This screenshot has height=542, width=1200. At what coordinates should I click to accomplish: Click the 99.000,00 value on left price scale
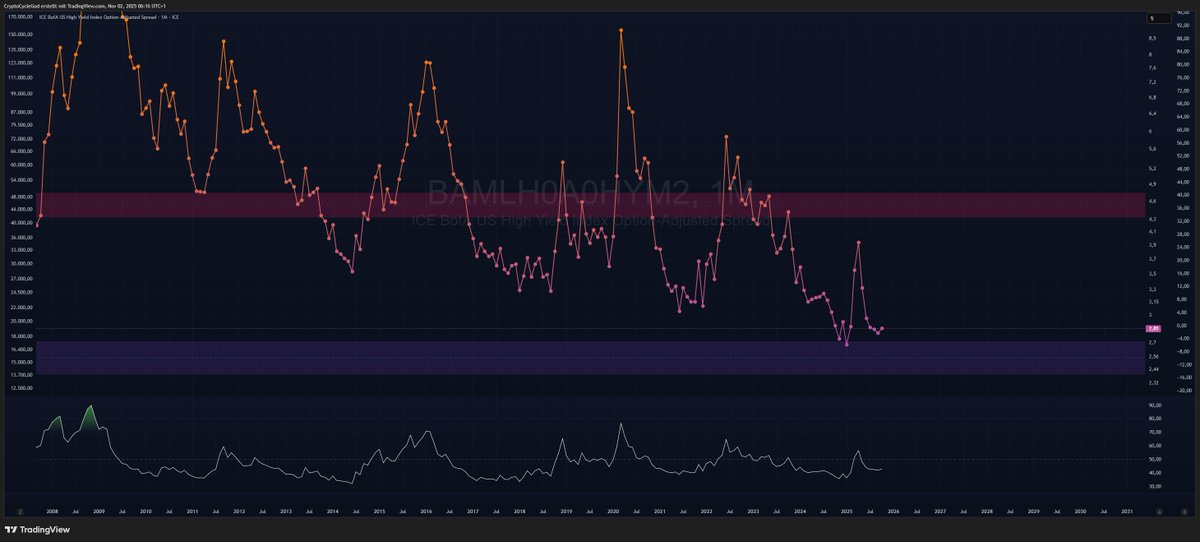point(21,93)
